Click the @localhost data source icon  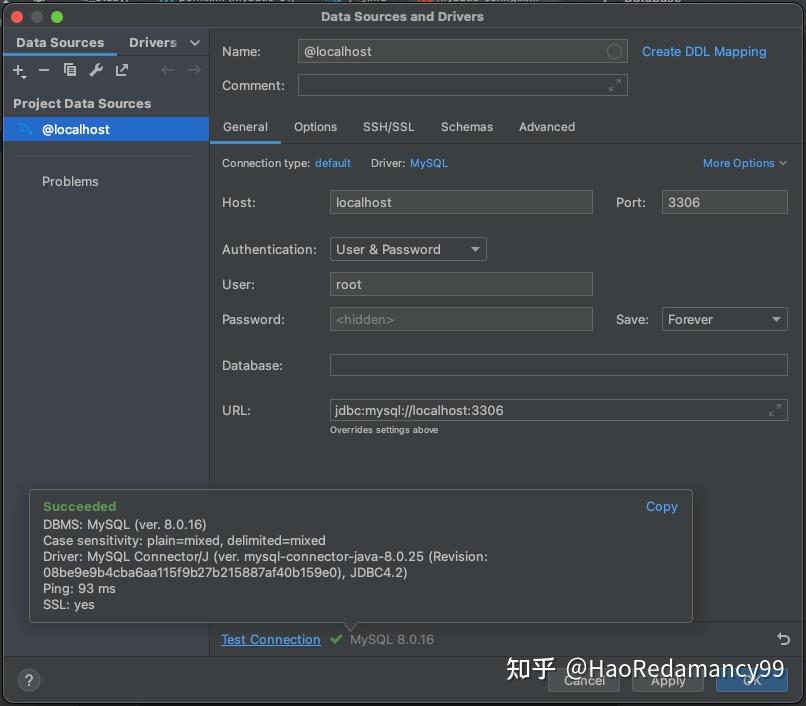(26, 129)
